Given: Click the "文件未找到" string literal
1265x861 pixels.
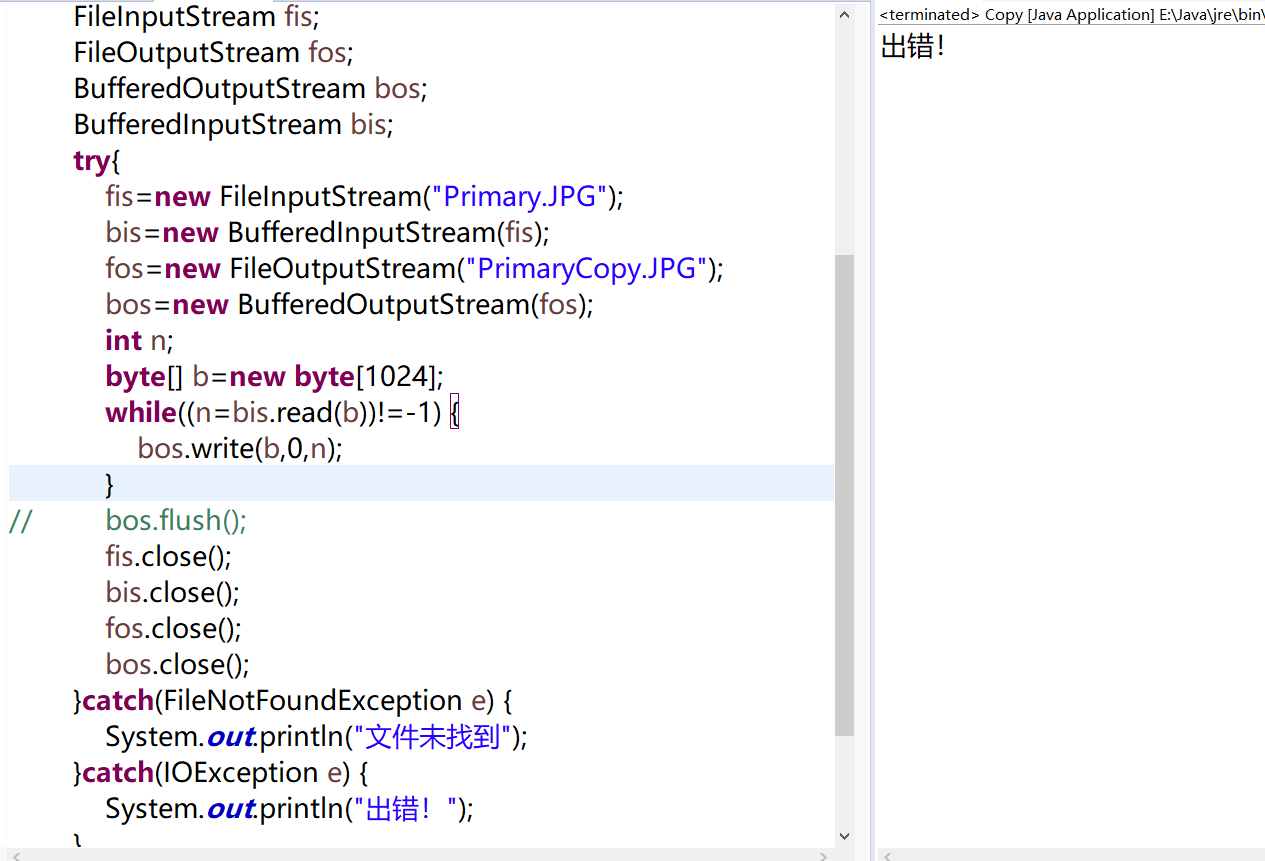Looking at the screenshot, I should click(434, 736).
